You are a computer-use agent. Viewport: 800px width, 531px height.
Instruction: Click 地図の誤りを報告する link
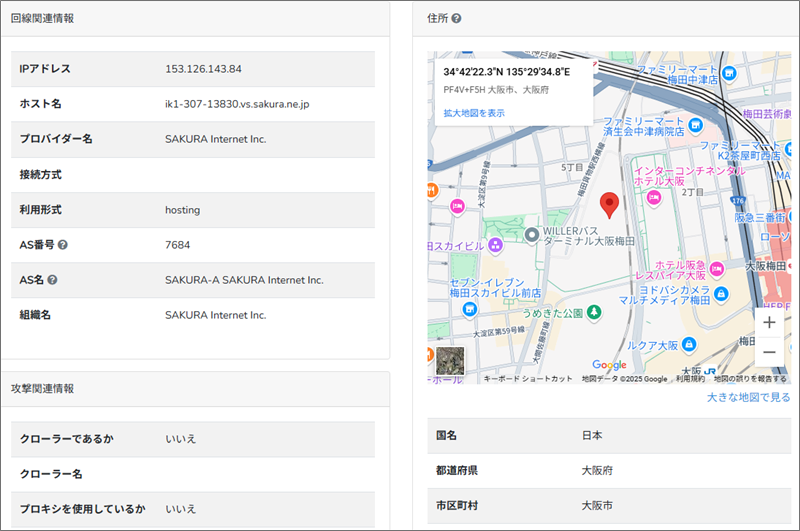tap(750, 378)
